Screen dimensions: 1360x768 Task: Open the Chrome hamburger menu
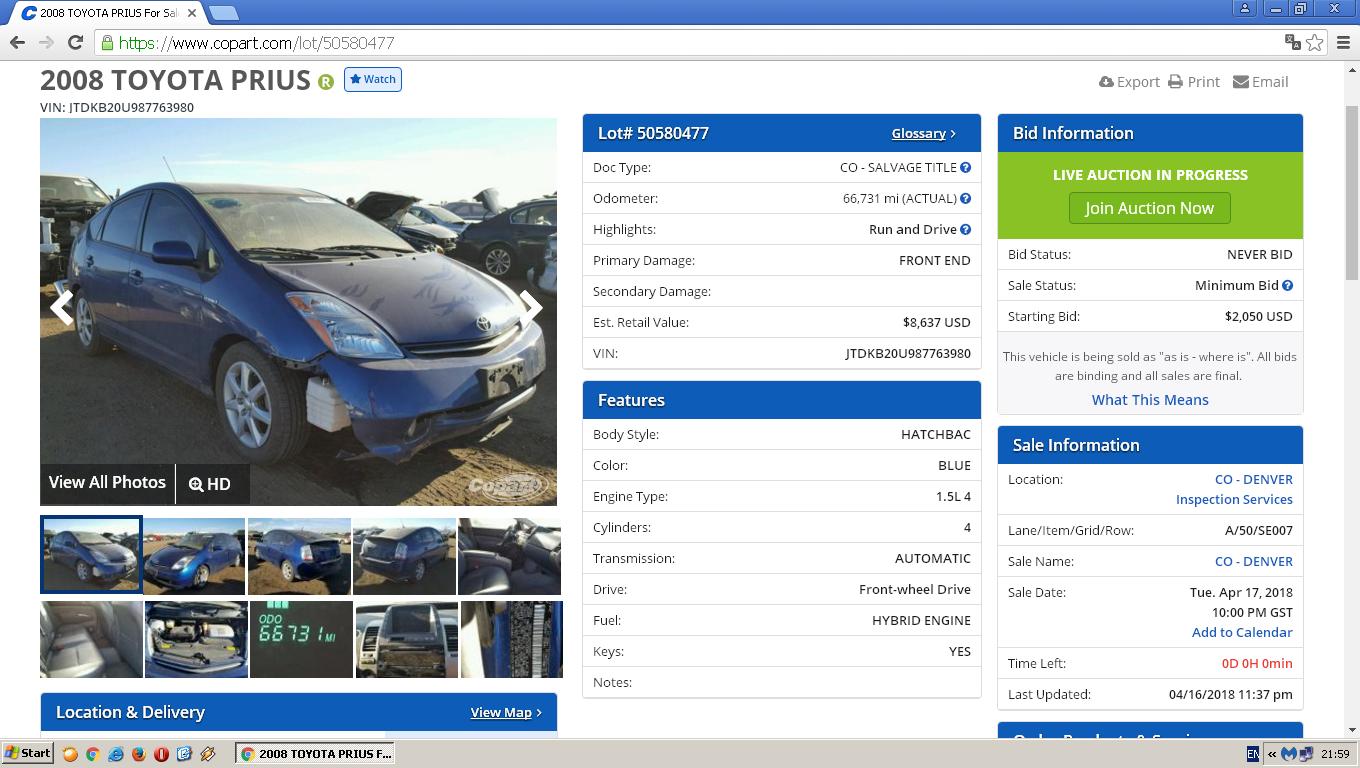tap(1343, 42)
